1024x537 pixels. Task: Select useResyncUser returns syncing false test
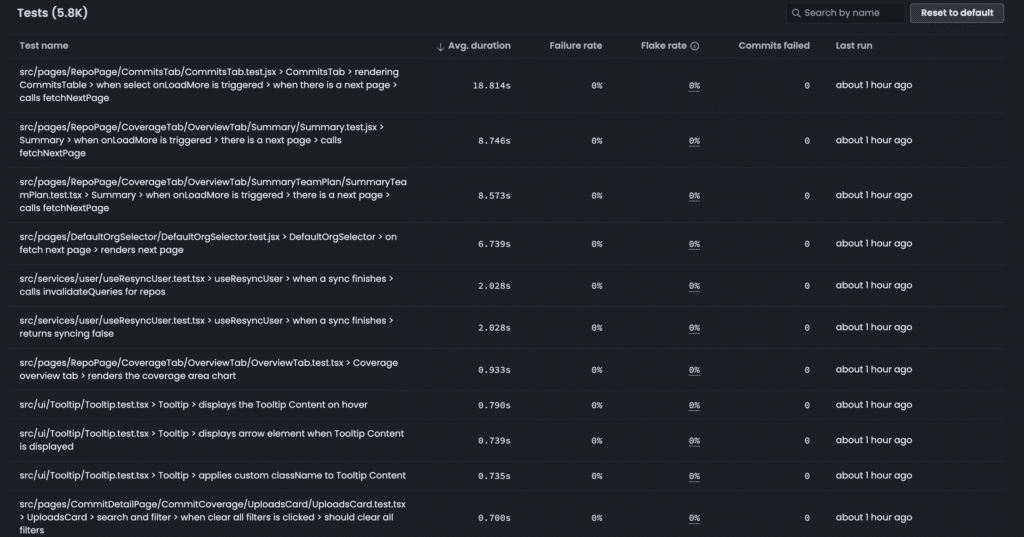(x=206, y=327)
